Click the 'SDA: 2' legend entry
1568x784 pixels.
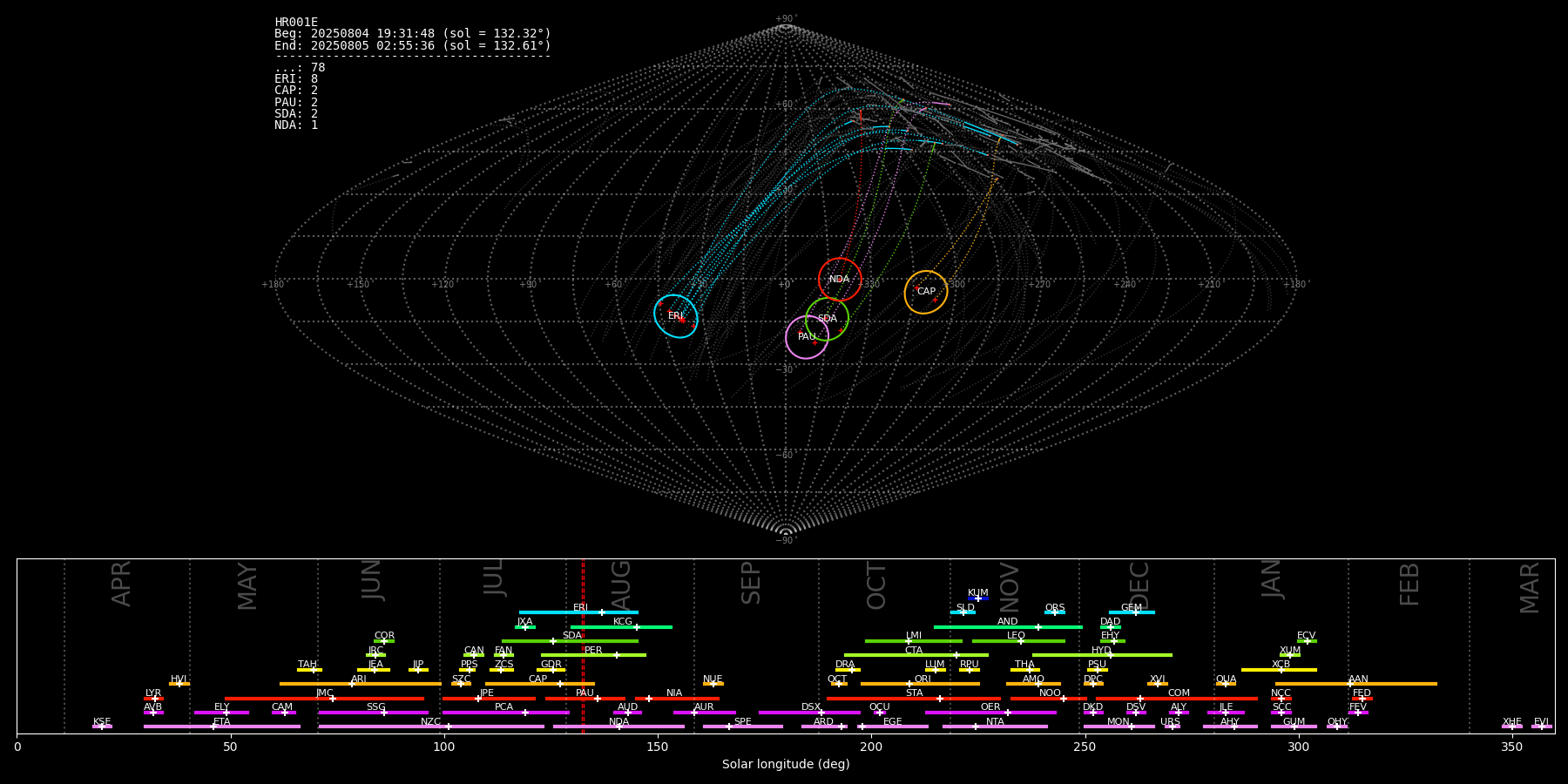tap(296, 114)
